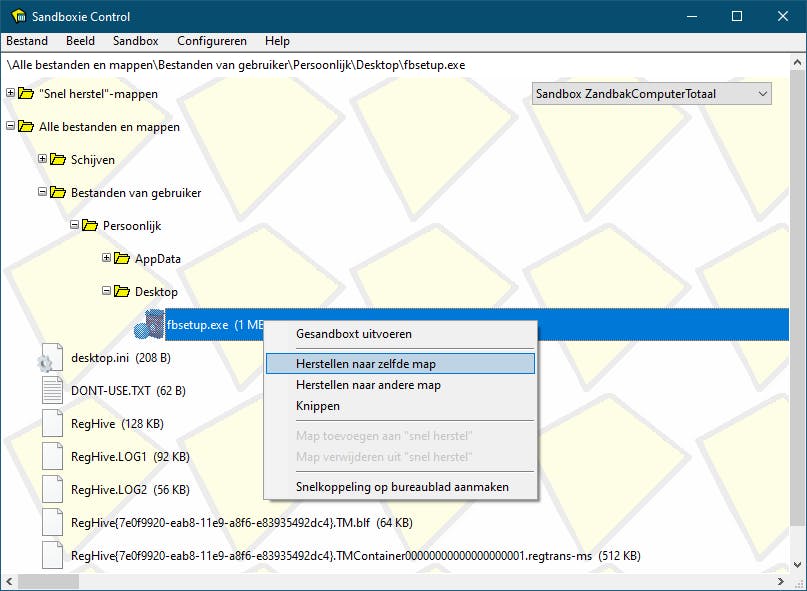Click the Bestanden van gebruiker folder icon
The image size is (807, 591).
pyautogui.click(x=58, y=192)
